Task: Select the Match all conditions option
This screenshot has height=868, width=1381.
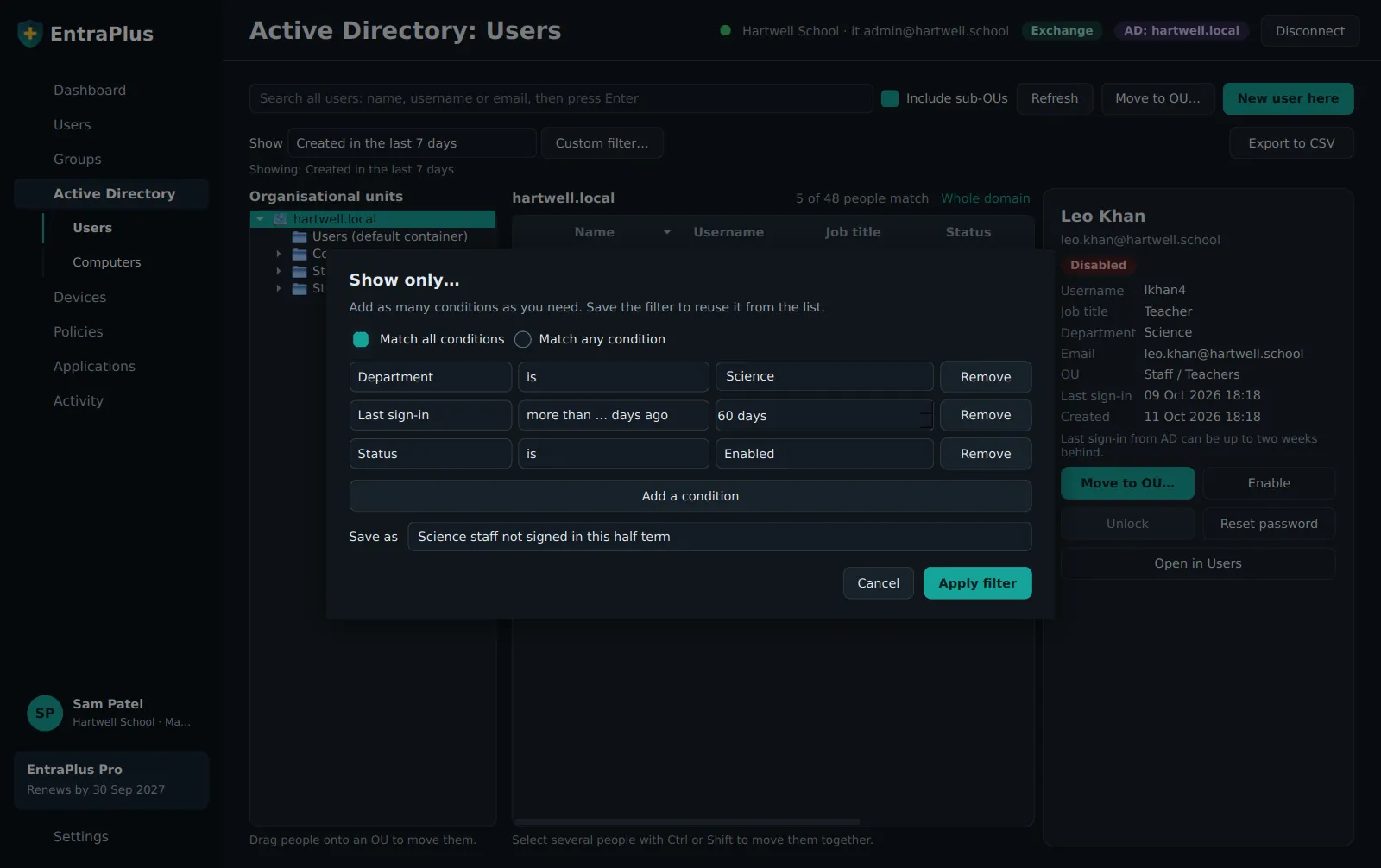Action: coord(361,339)
